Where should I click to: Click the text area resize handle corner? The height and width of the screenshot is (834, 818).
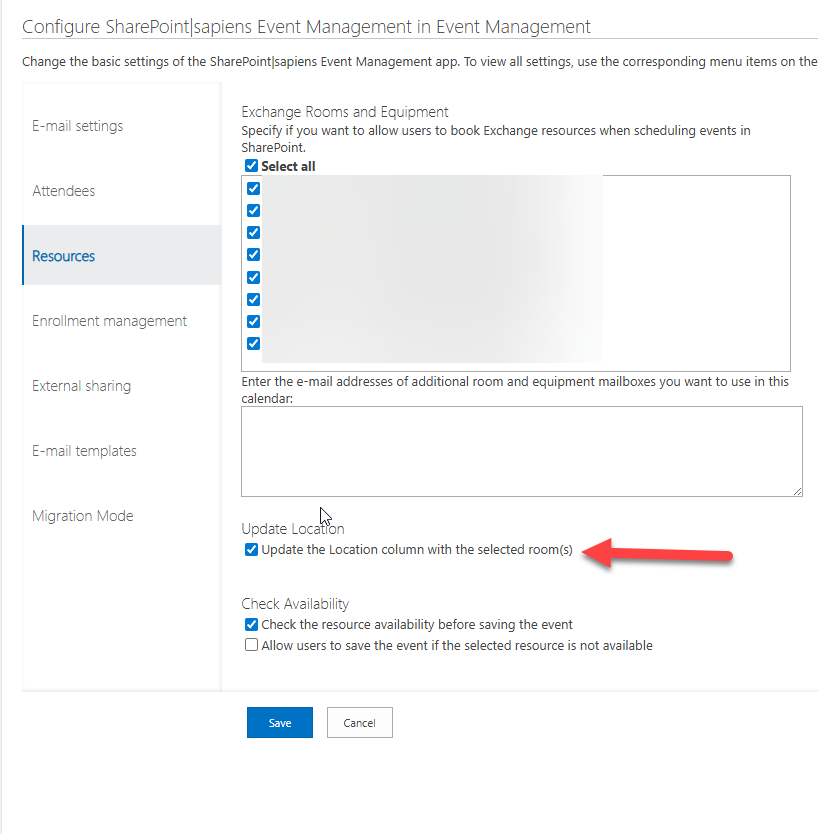coord(797,490)
